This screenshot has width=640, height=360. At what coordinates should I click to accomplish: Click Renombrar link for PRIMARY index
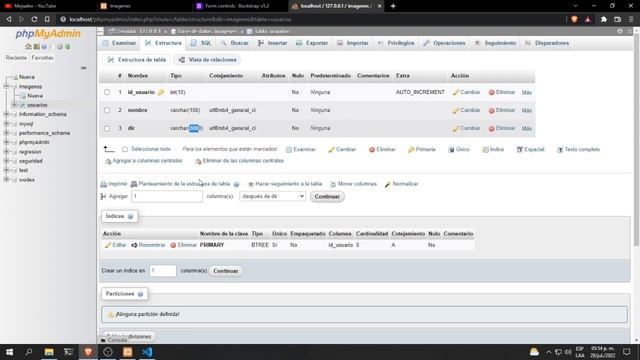pyautogui.click(x=148, y=245)
